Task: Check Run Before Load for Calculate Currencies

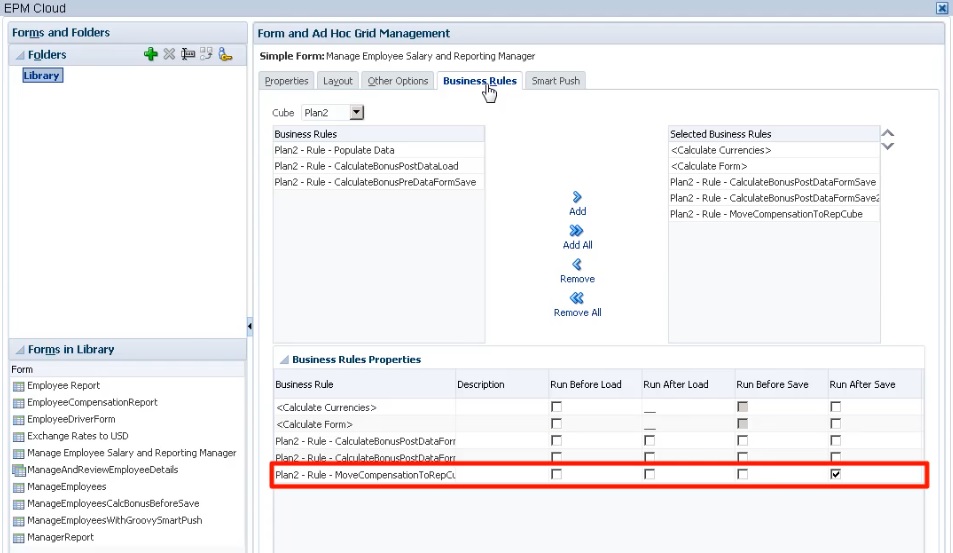Action: tap(556, 407)
